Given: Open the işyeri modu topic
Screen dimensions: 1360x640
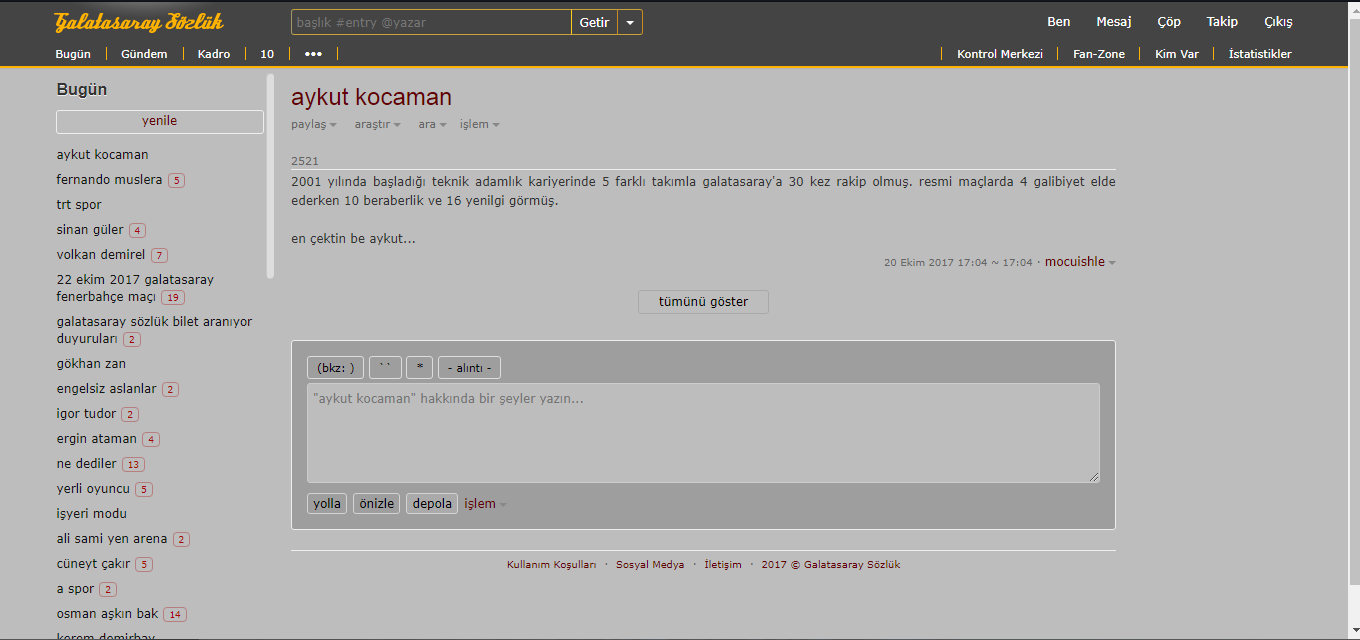Looking at the screenshot, I should [91, 514].
